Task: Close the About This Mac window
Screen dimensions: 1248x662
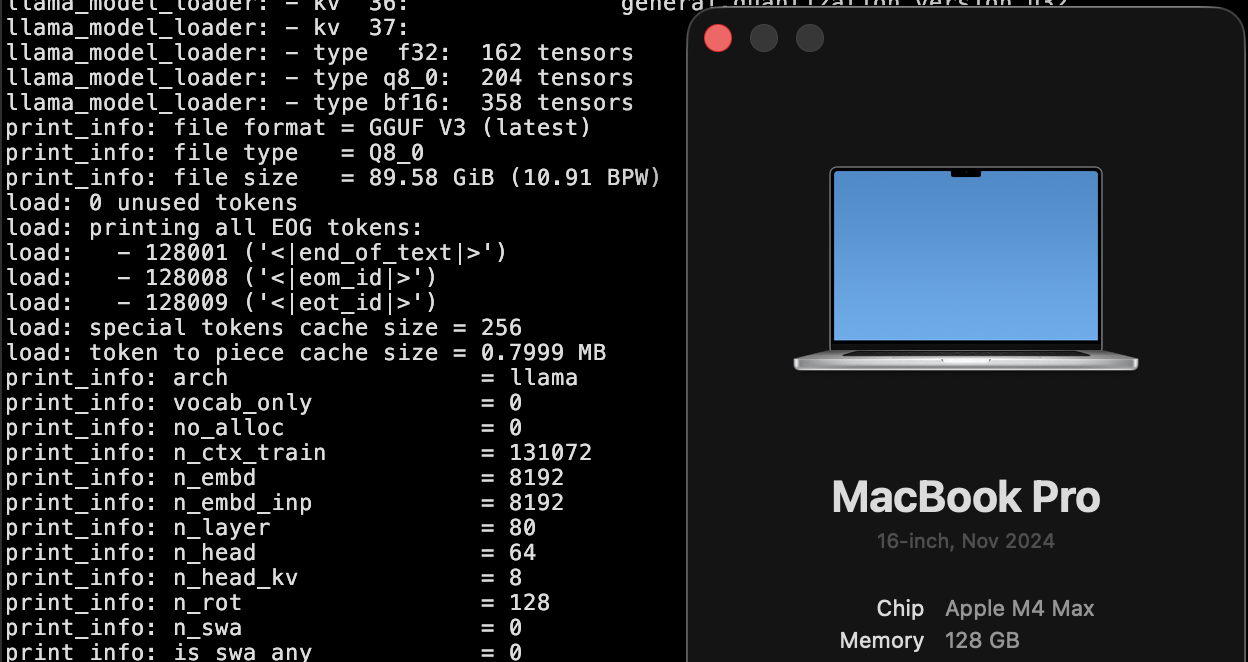Action: [x=718, y=39]
